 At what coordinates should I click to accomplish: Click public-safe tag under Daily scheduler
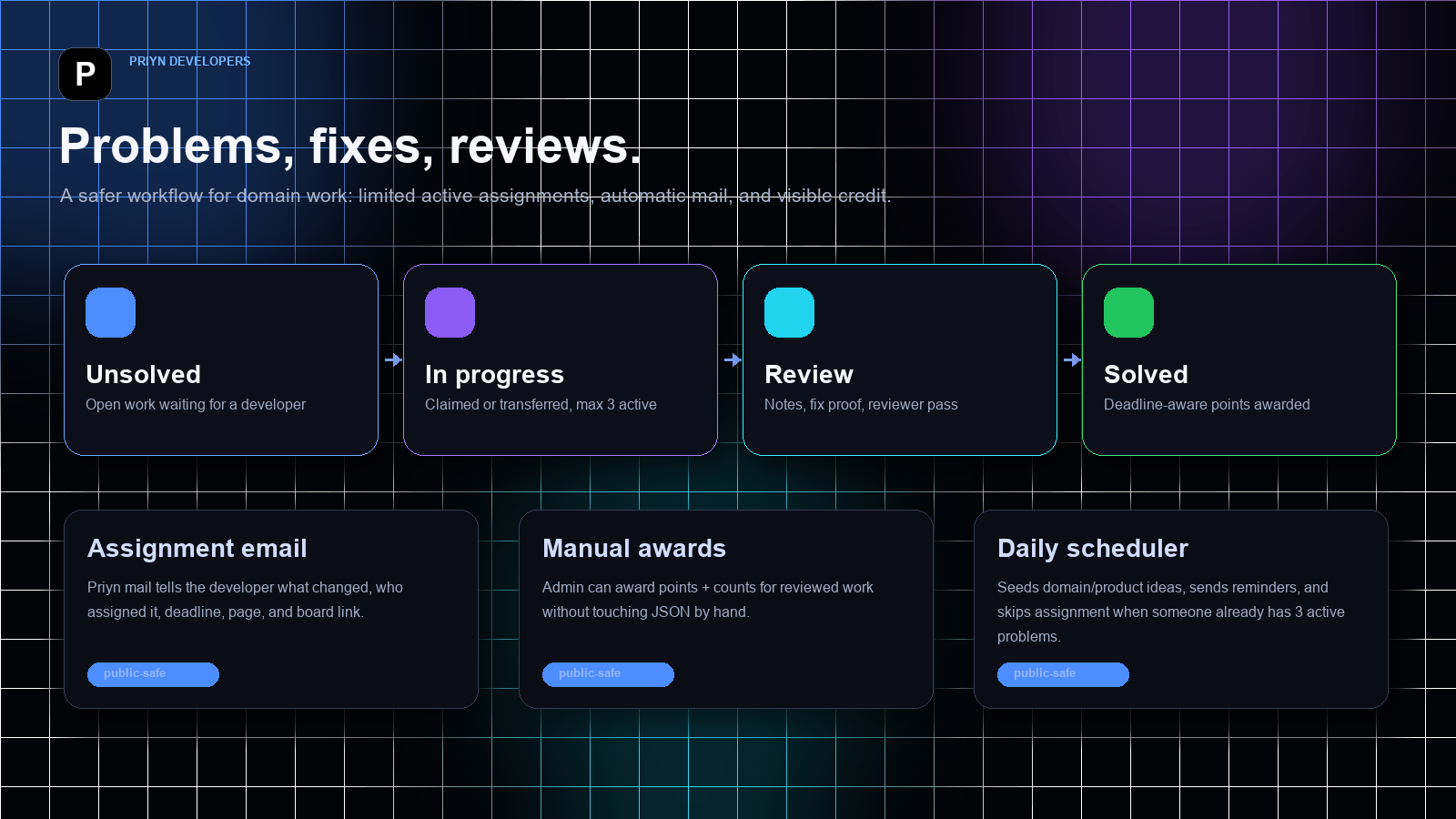coord(1063,674)
